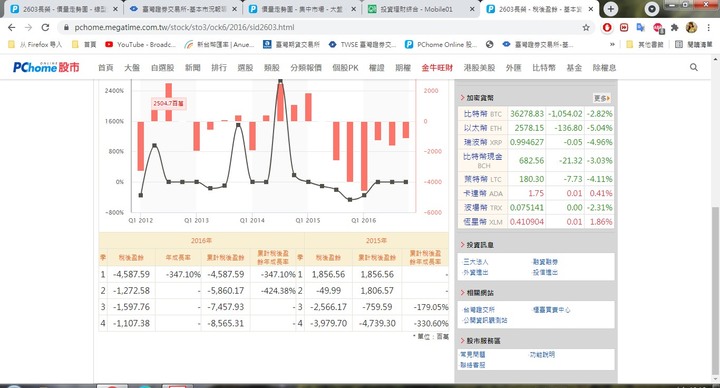Click the red Opera-style extension icon
The width and height of the screenshot is (720, 388).
607,28
